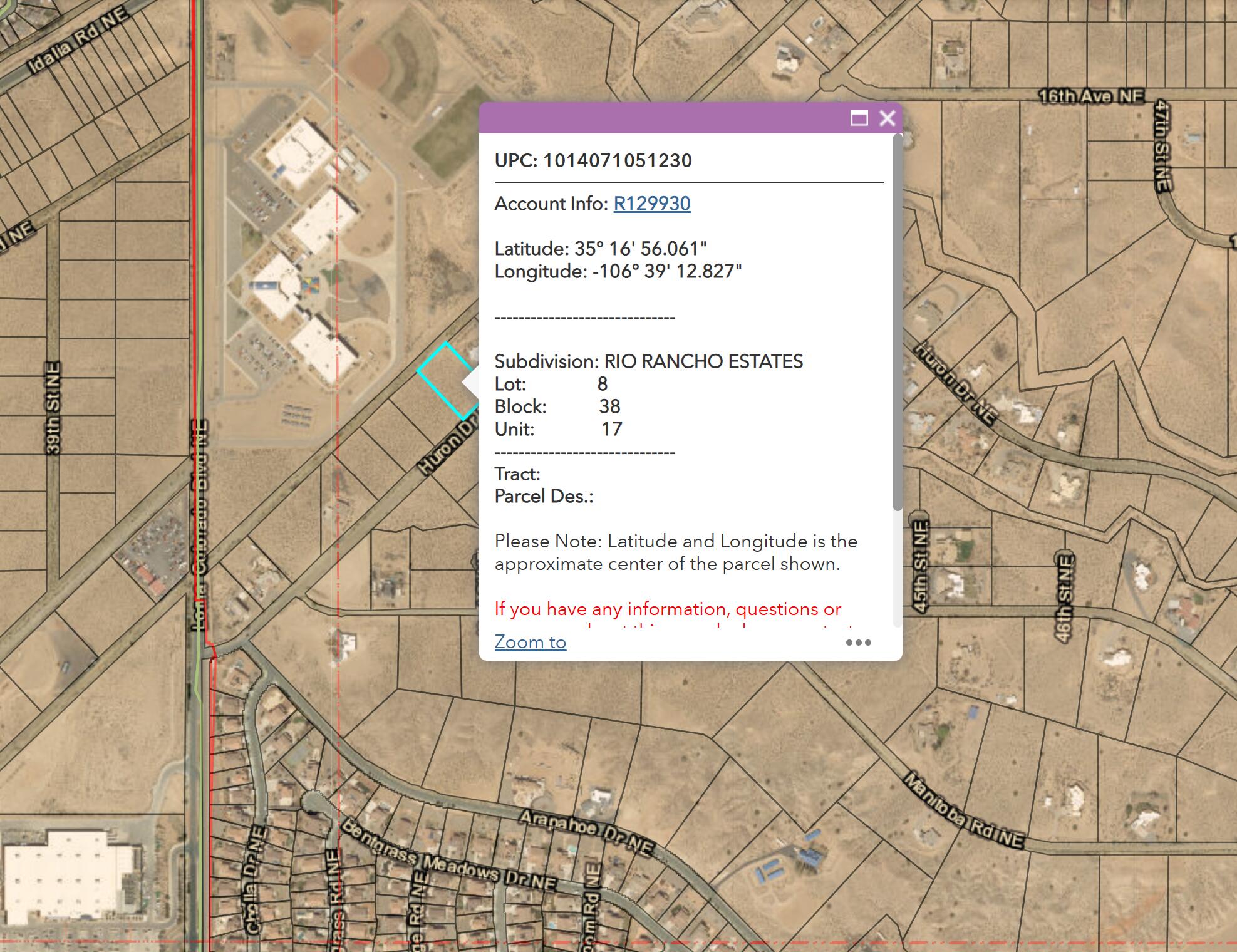Screen dimensions: 1237x952
Task: Click the Unit: 17 line
Action: tap(559, 429)
